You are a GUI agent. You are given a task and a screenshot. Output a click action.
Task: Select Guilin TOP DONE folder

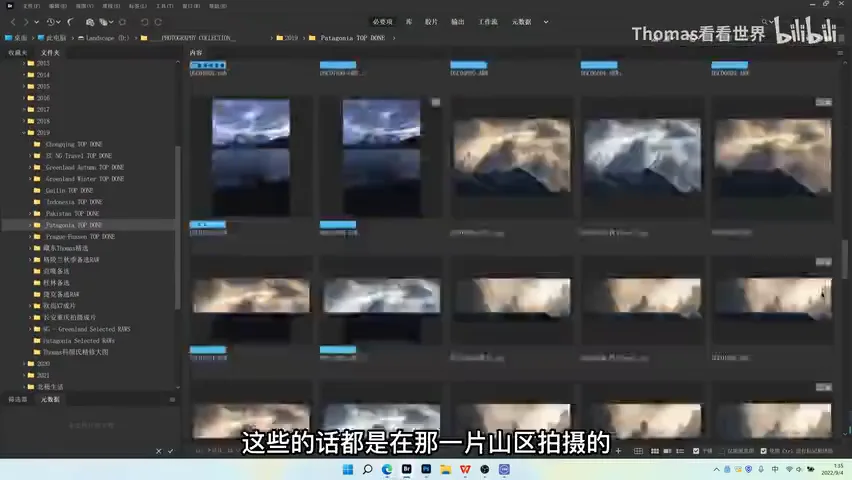[69, 191]
